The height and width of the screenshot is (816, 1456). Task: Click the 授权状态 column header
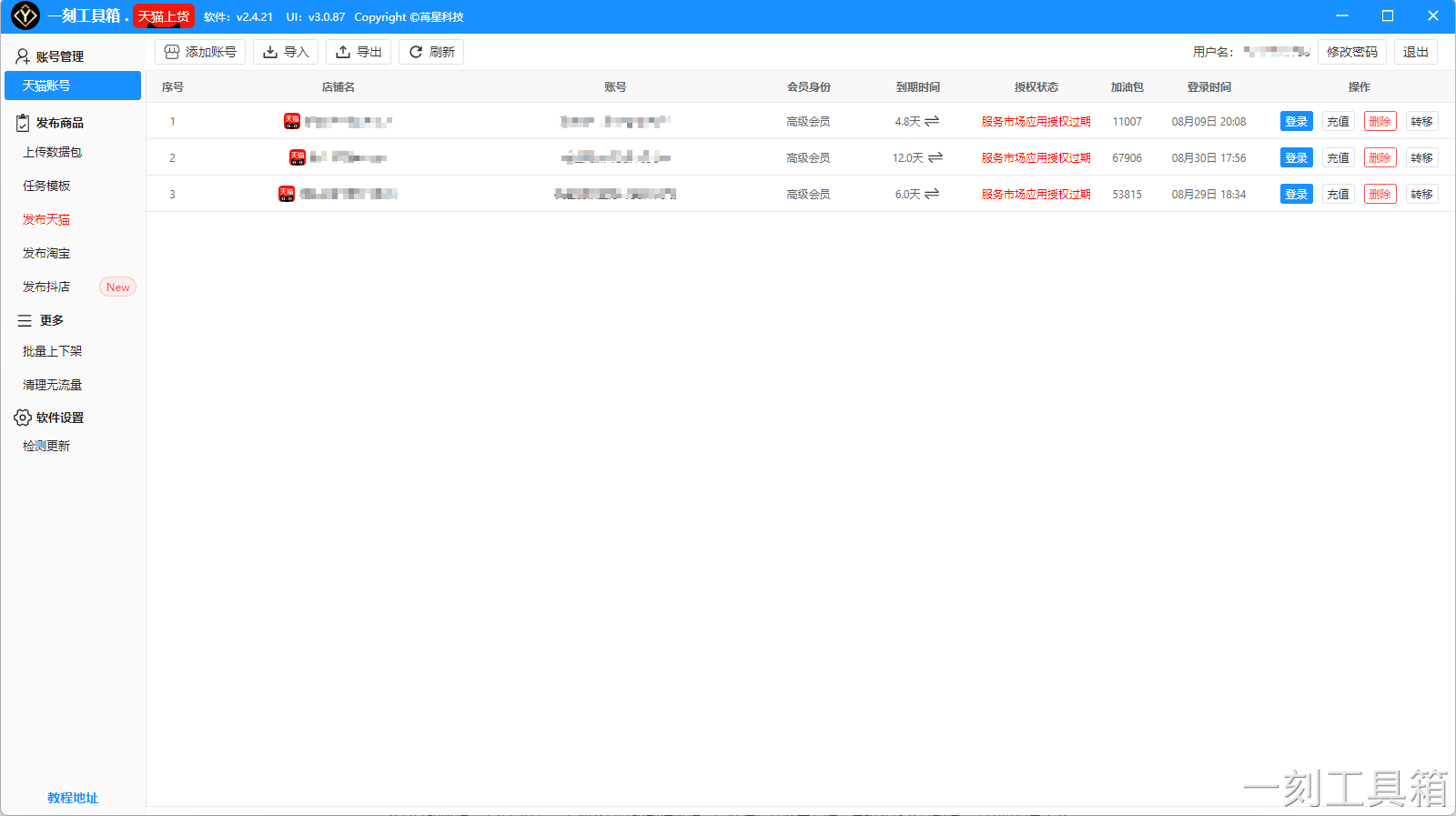pos(1036,87)
